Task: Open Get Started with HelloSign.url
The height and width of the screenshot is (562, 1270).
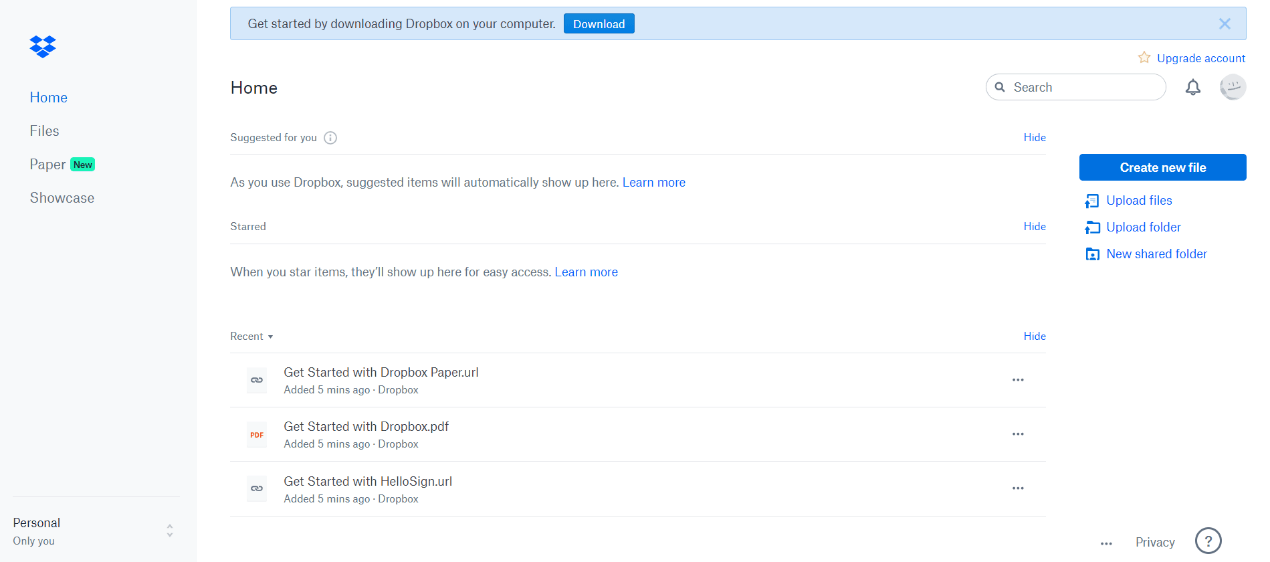Action: click(x=368, y=482)
